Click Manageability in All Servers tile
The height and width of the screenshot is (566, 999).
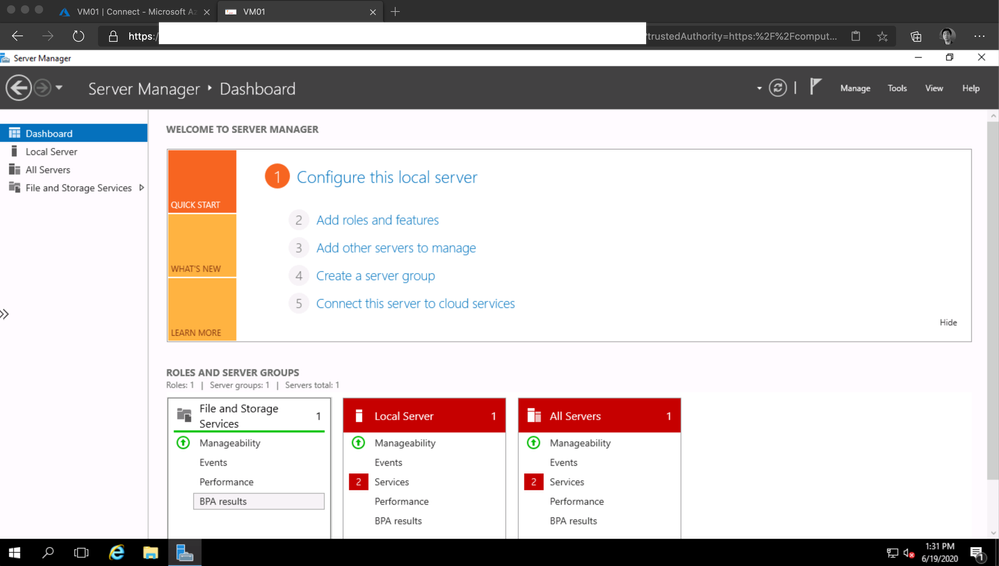(580, 443)
